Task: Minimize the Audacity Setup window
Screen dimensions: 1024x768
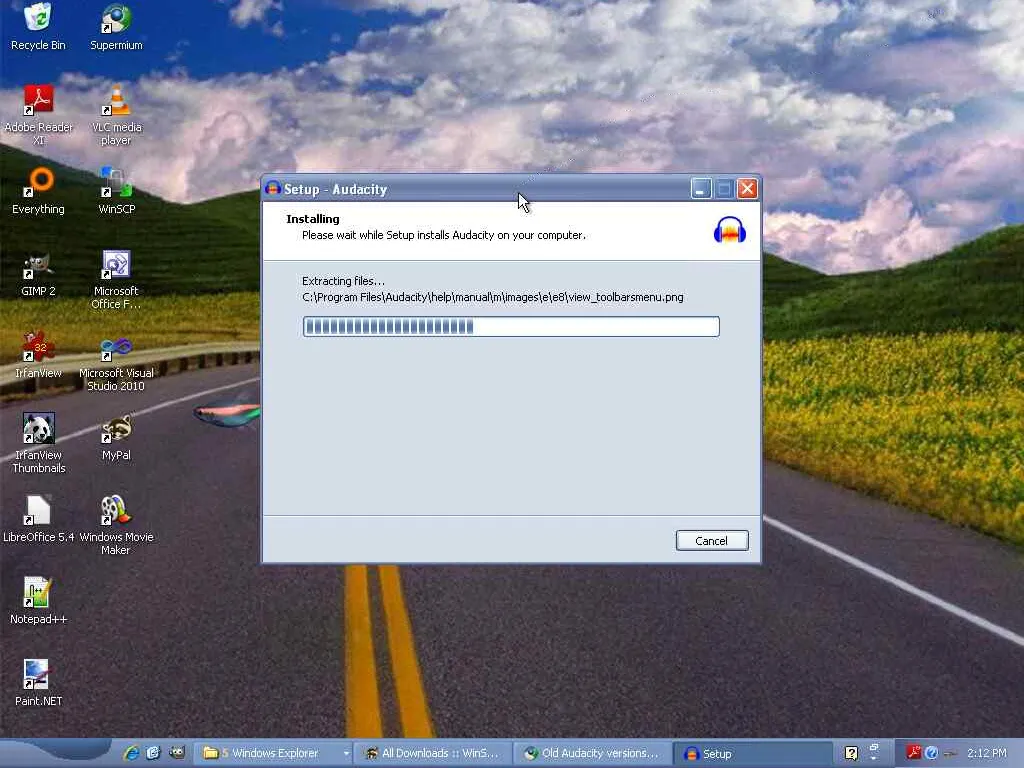Action: [701, 189]
